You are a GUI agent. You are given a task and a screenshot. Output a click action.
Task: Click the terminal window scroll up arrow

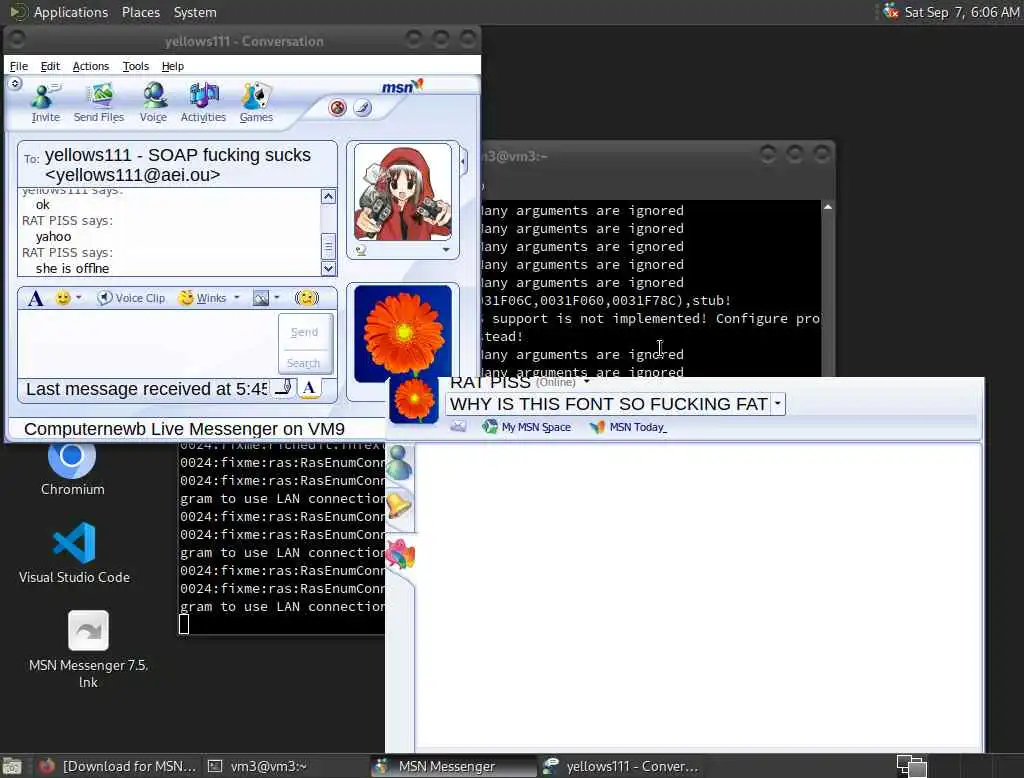click(827, 206)
